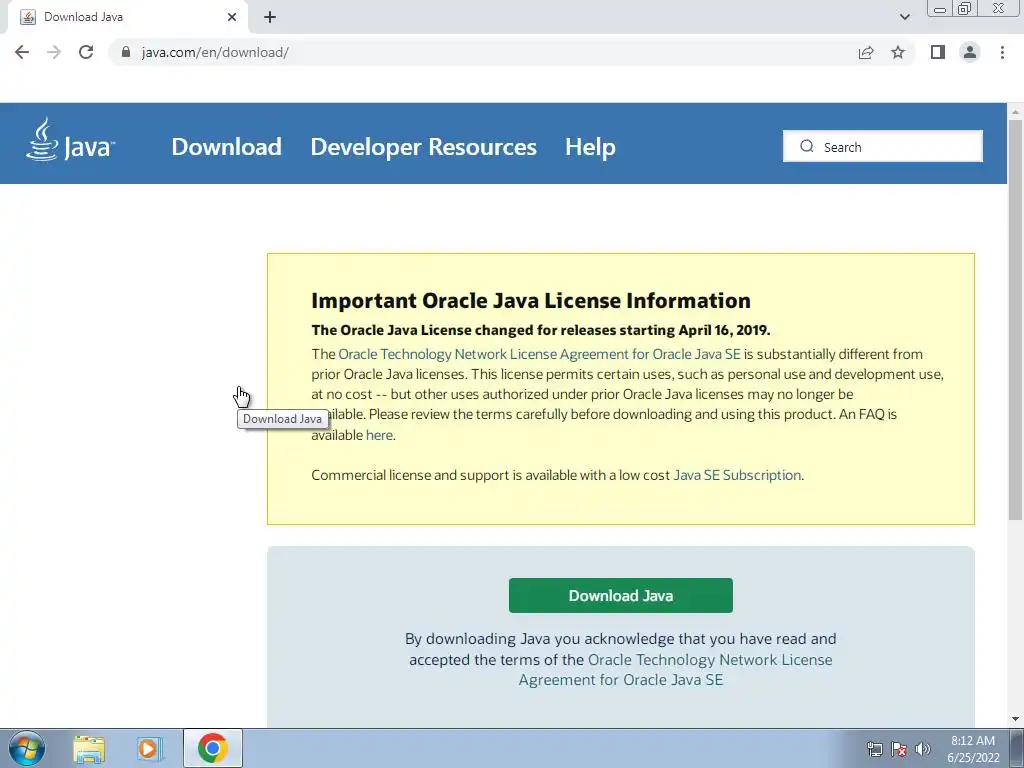Close the Download Java tab
The width and height of the screenshot is (1024, 768).
[232, 17]
